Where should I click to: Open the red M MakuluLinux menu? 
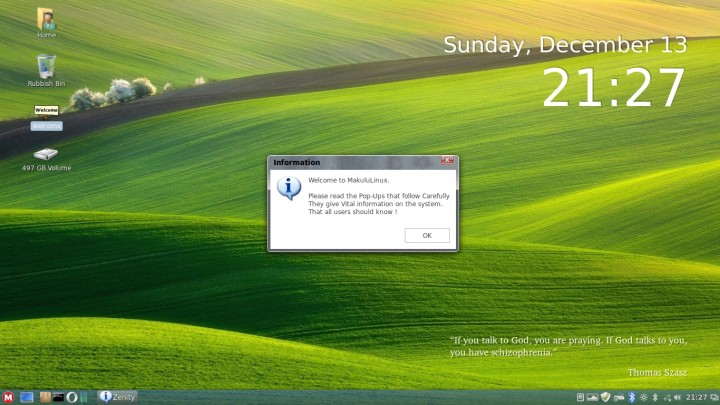click(x=8, y=397)
